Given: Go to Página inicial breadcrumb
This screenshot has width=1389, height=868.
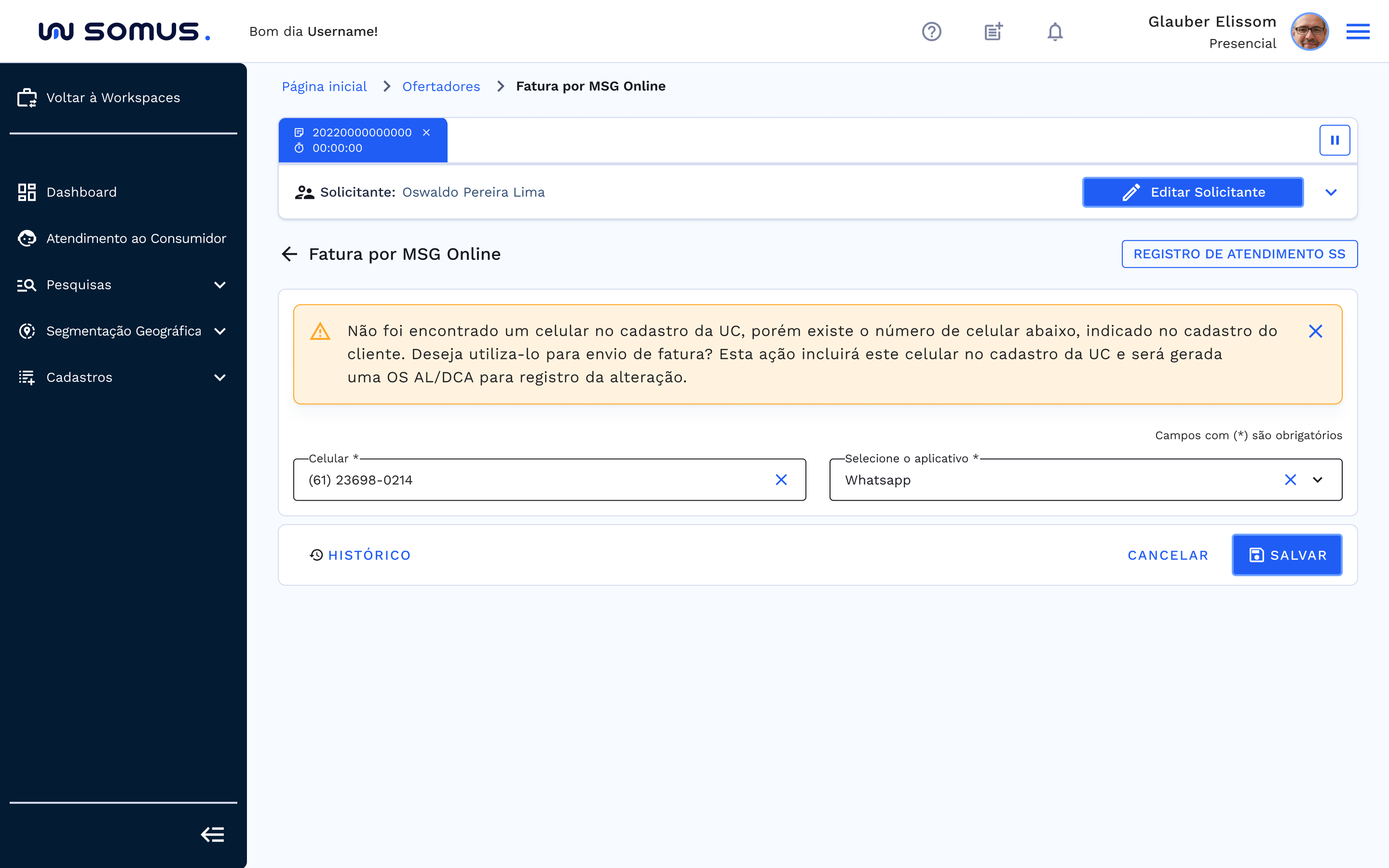Looking at the screenshot, I should click(324, 86).
